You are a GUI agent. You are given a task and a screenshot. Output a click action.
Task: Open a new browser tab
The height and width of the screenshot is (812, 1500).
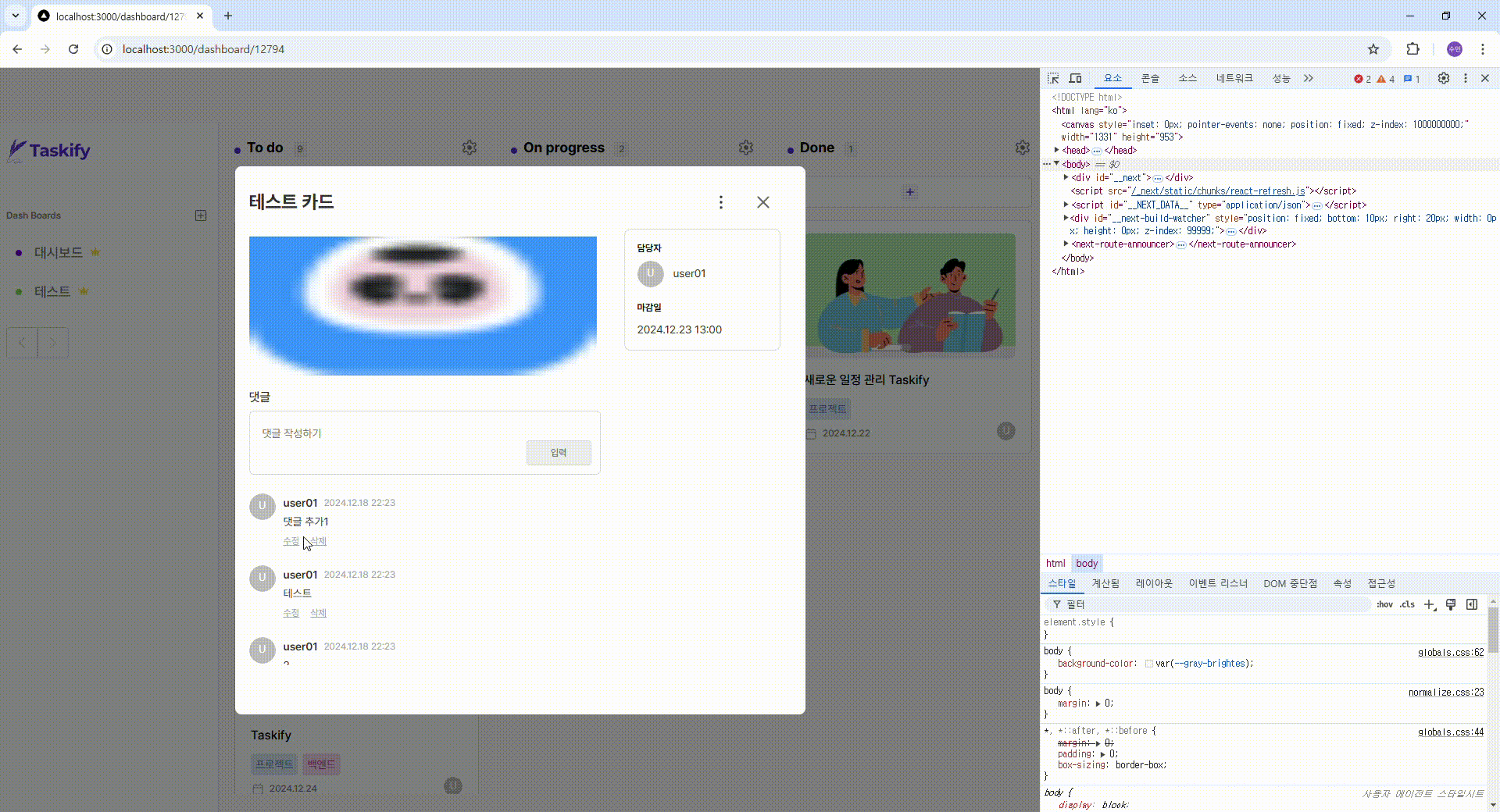coord(228,16)
